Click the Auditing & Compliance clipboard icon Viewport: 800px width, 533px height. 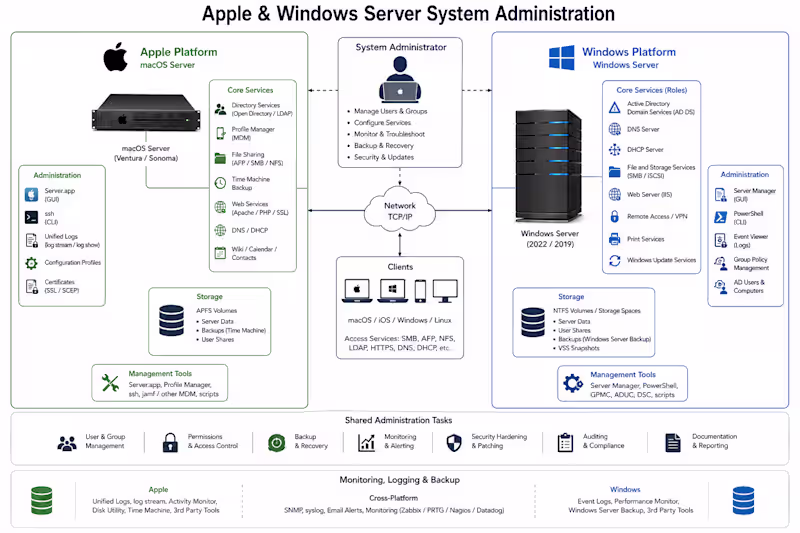565,443
